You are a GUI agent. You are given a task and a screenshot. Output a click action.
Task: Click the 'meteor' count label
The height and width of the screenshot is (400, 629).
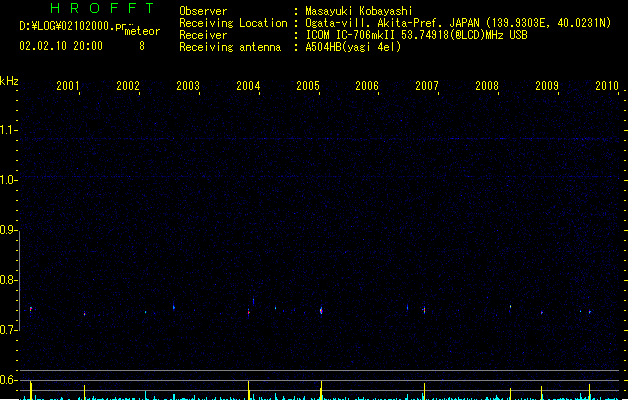(x=142, y=31)
